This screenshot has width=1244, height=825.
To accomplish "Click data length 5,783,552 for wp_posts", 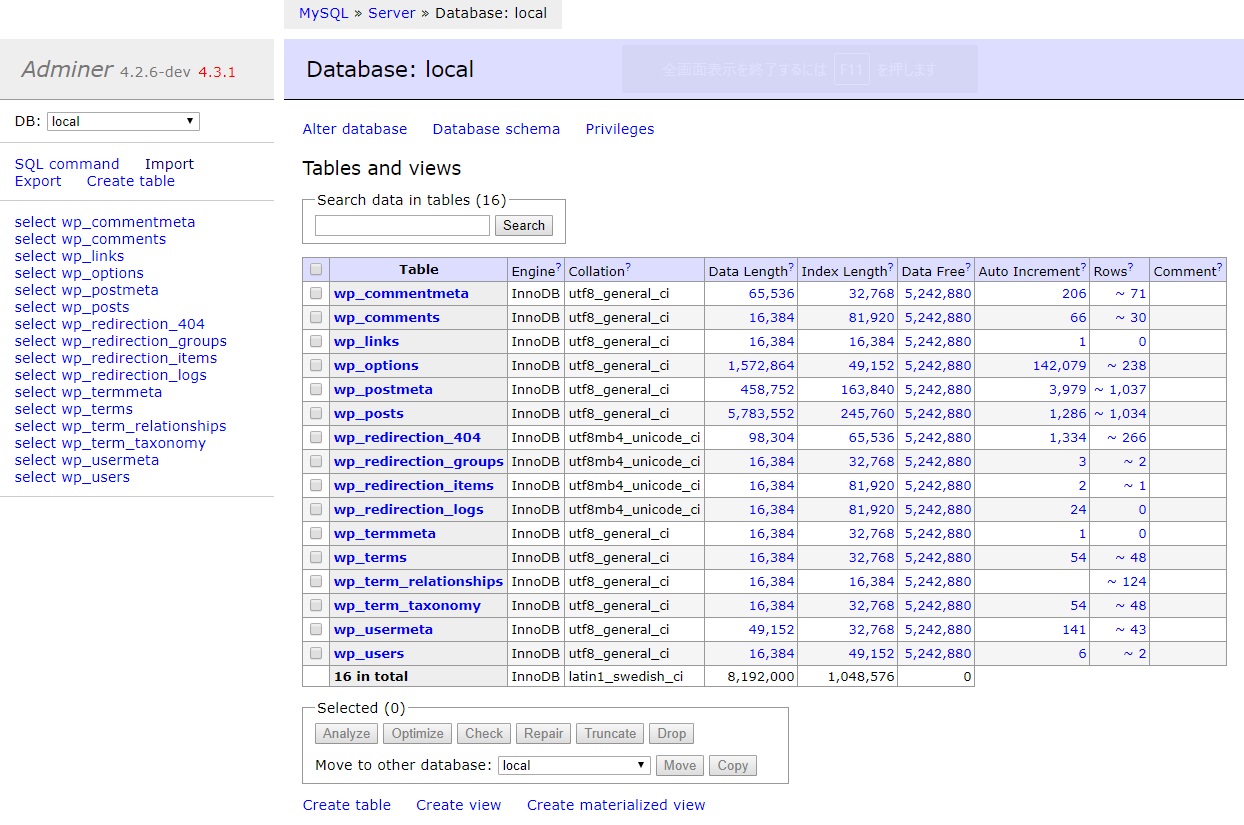I will pyautogui.click(x=761, y=413).
